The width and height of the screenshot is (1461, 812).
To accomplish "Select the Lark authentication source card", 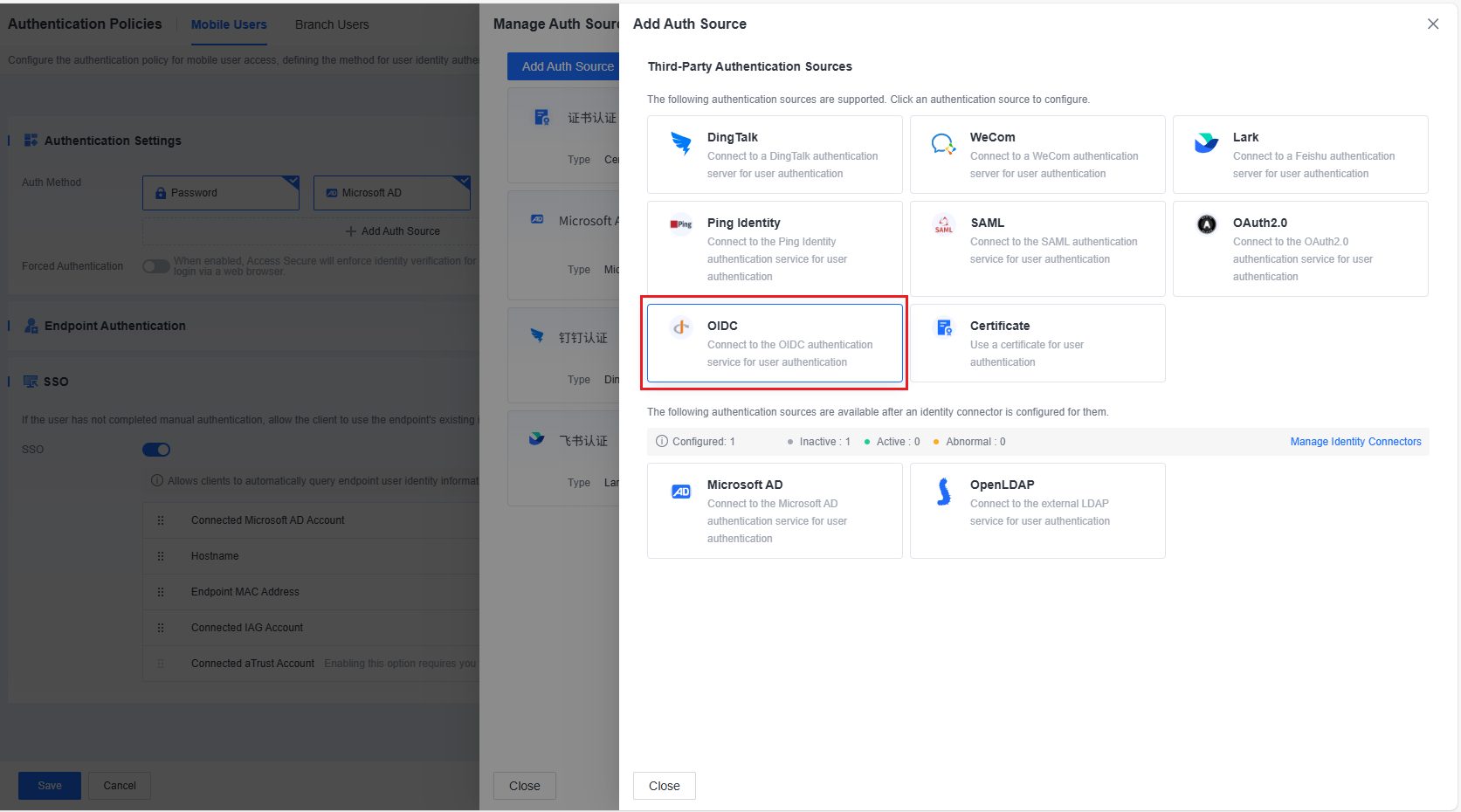I will coord(1300,155).
